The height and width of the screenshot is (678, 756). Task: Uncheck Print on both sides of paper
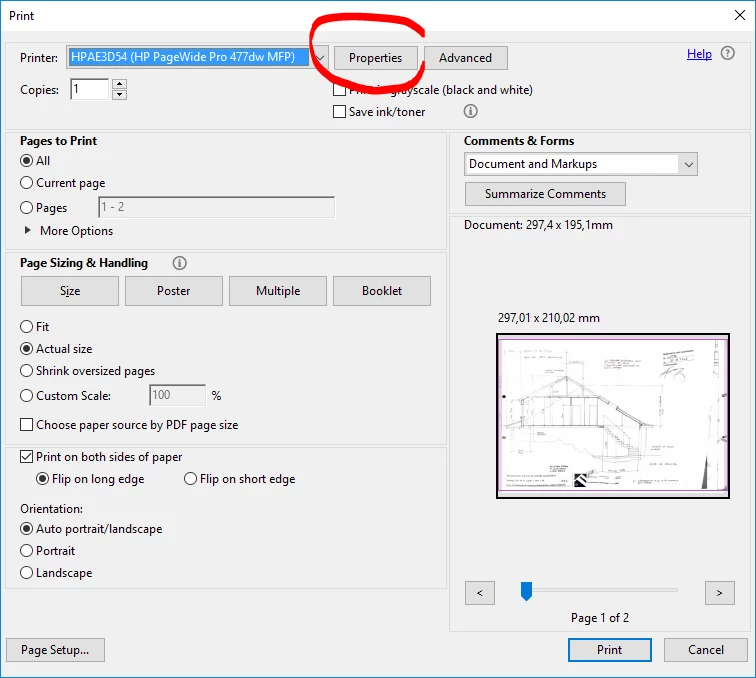27,456
